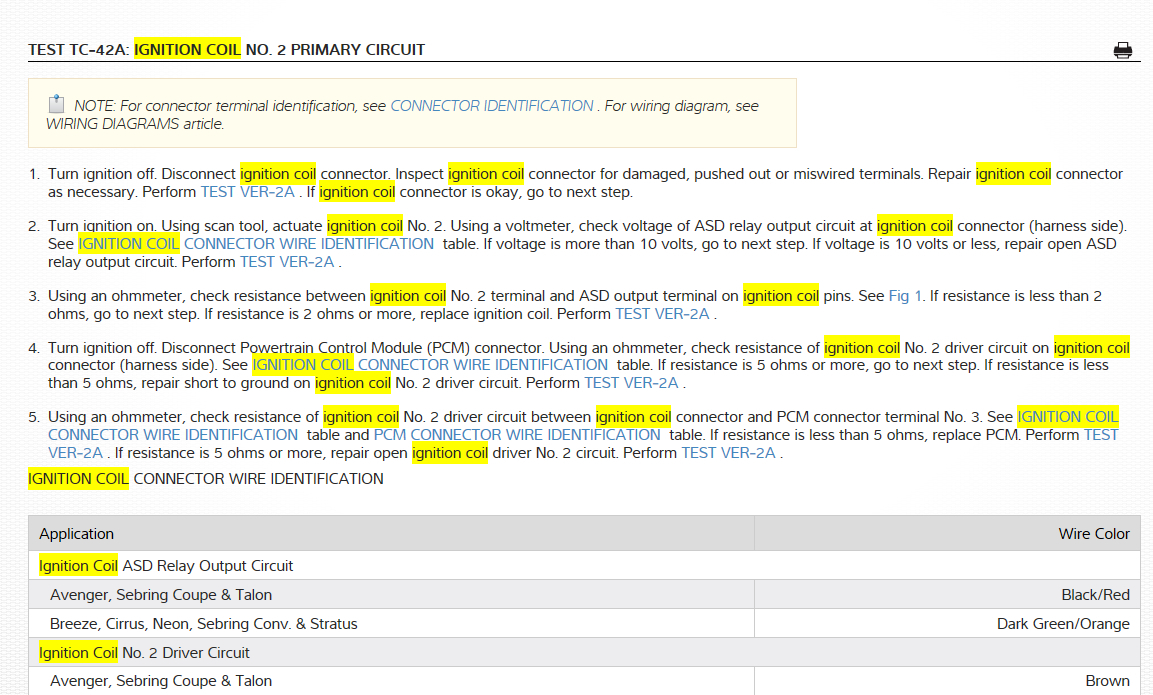The height and width of the screenshot is (695, 1153).
Task: Click the TEST TC-42A heading title
Action: point(226,49)
